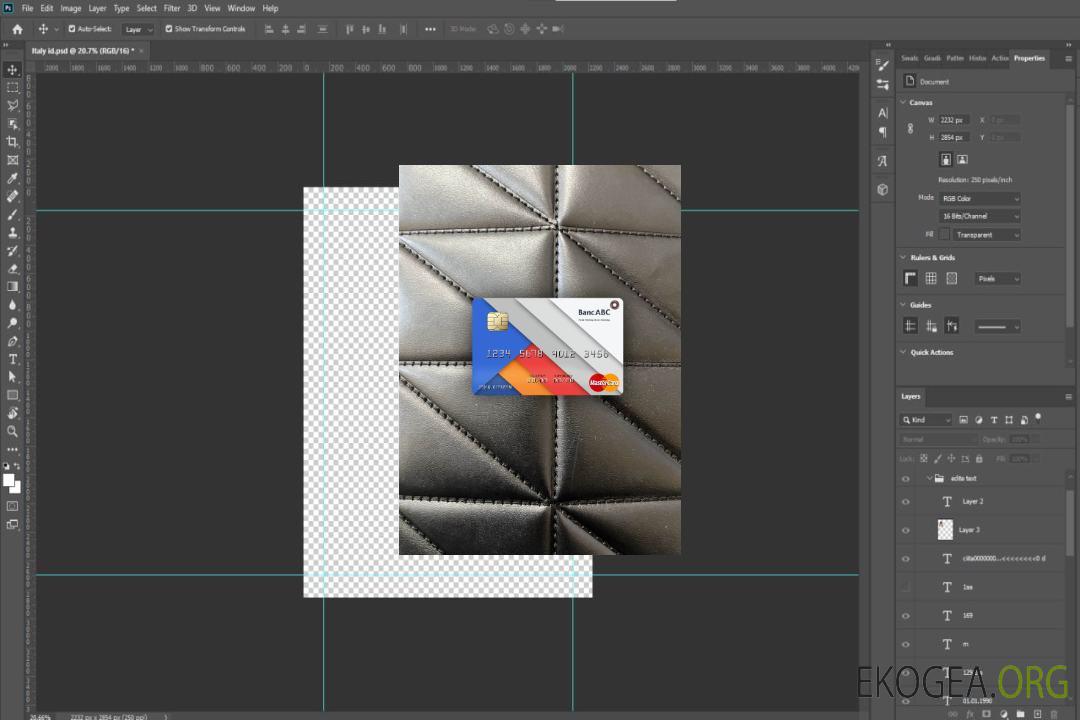Pick the Zoom tool in toolbar

13,431
